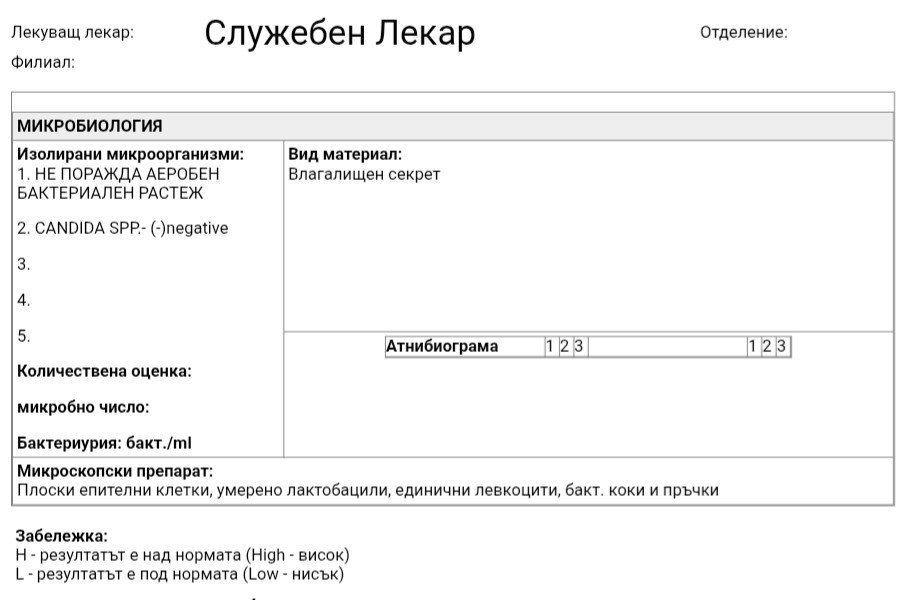This screenshot has width=903, height=600.
Task: Click empty microorganism row number 3
Action: [x=24, y=264]
